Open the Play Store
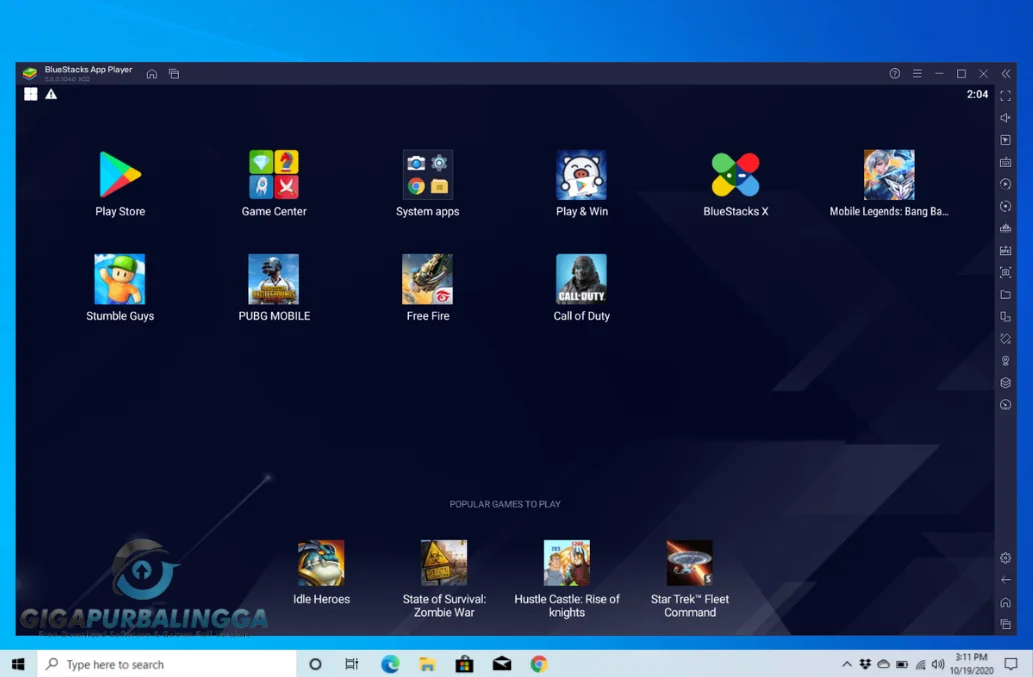1033x677 pixels. (119, 173)
